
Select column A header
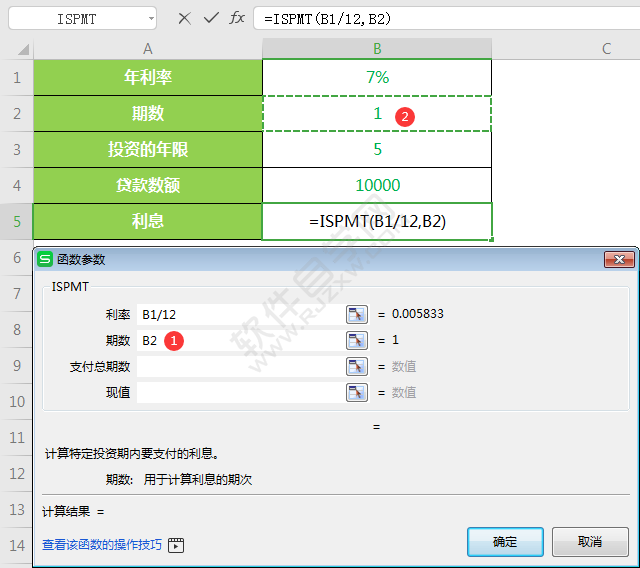click(x=148, y=49)
